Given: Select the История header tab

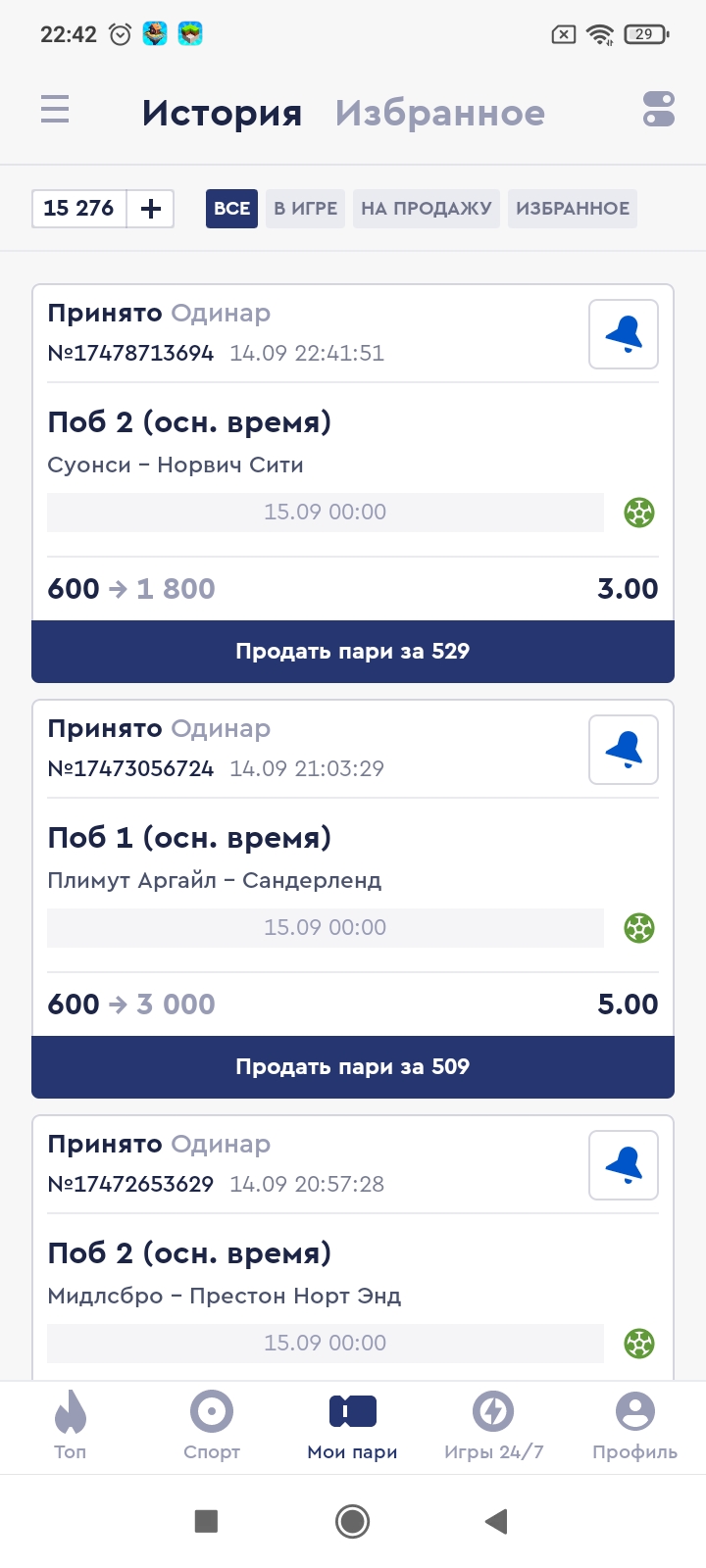Looking at the screenshot, I should (222, 114).
